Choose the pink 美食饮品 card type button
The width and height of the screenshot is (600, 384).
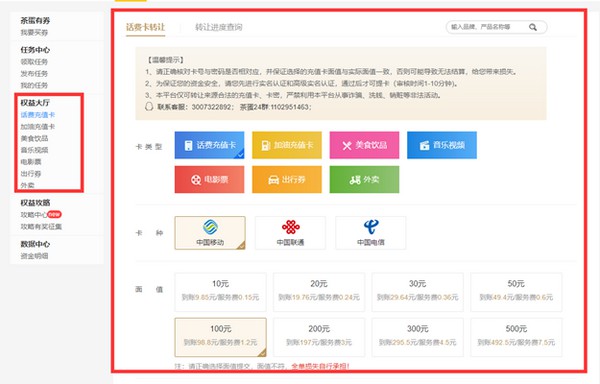364,145
